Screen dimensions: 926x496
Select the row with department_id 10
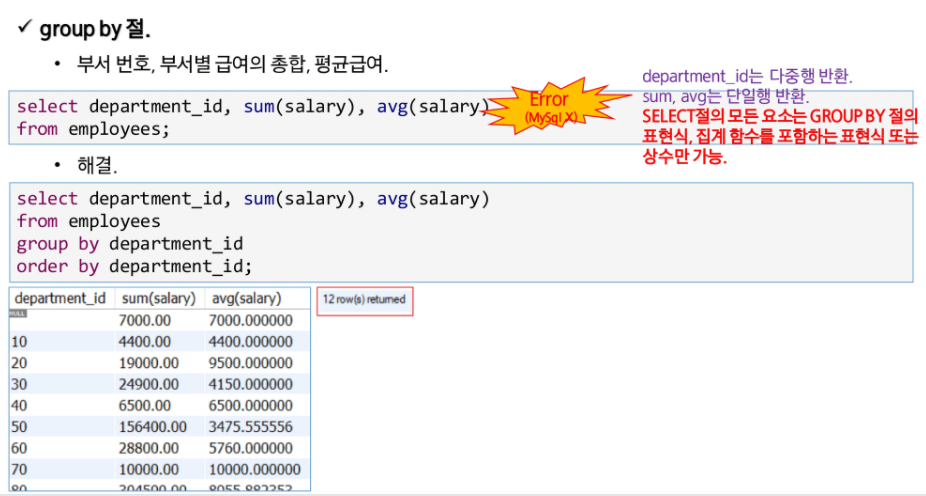pyautogui.click(x=159, y=341)
